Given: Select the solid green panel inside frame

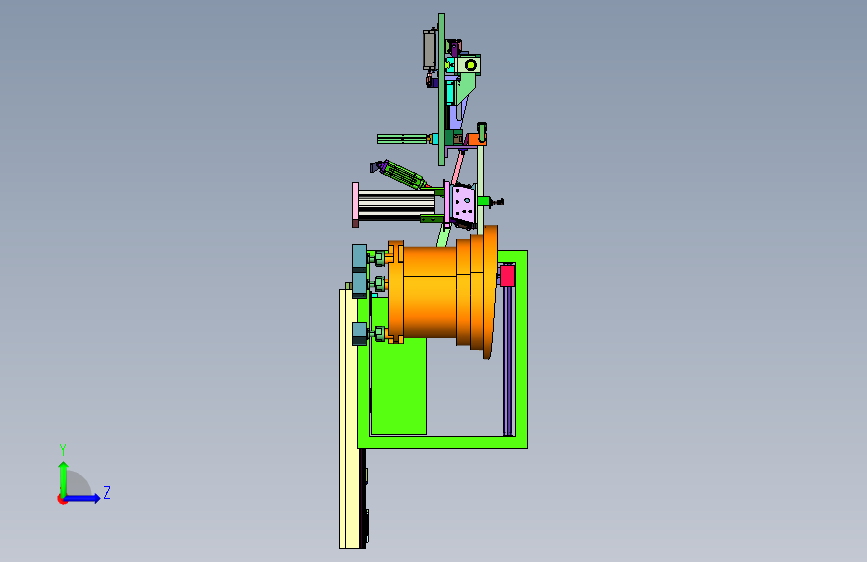Looking at the screenshot, I should pos(399,387).
